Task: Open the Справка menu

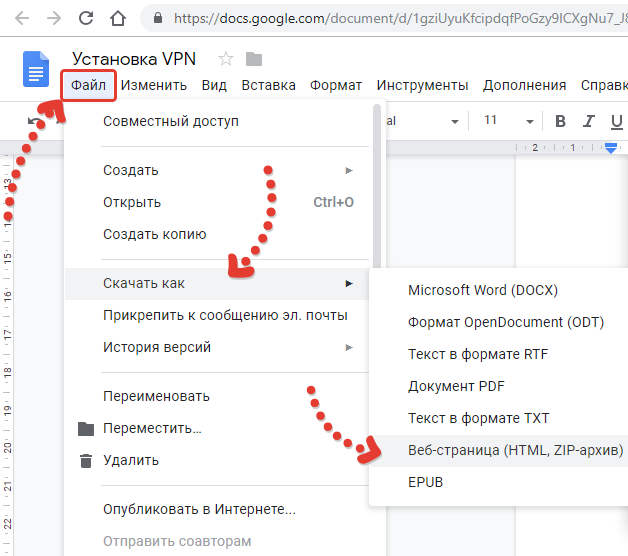Action: [x=604, y=85]
